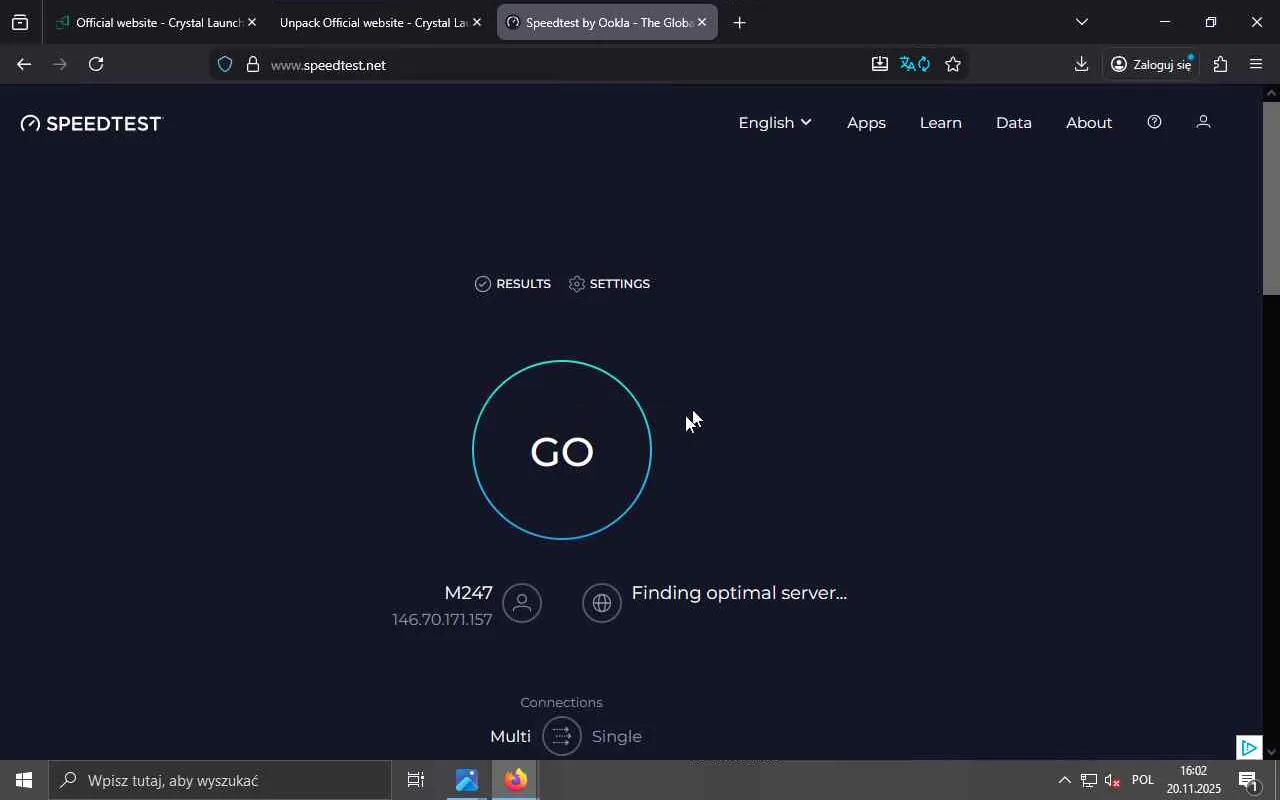
Task: Select Multi connection mode
Action: [510, 737]
